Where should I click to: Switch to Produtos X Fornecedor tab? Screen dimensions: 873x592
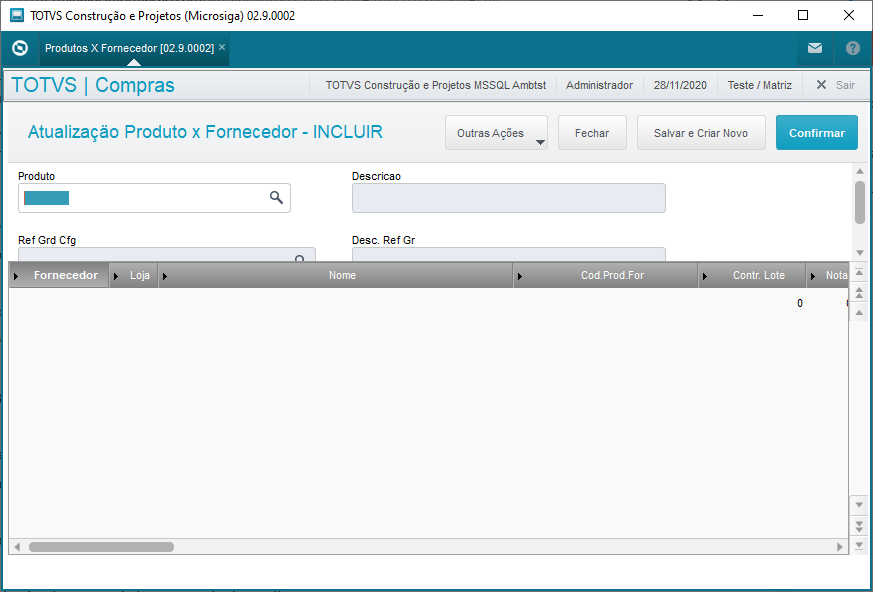[129, 48]
